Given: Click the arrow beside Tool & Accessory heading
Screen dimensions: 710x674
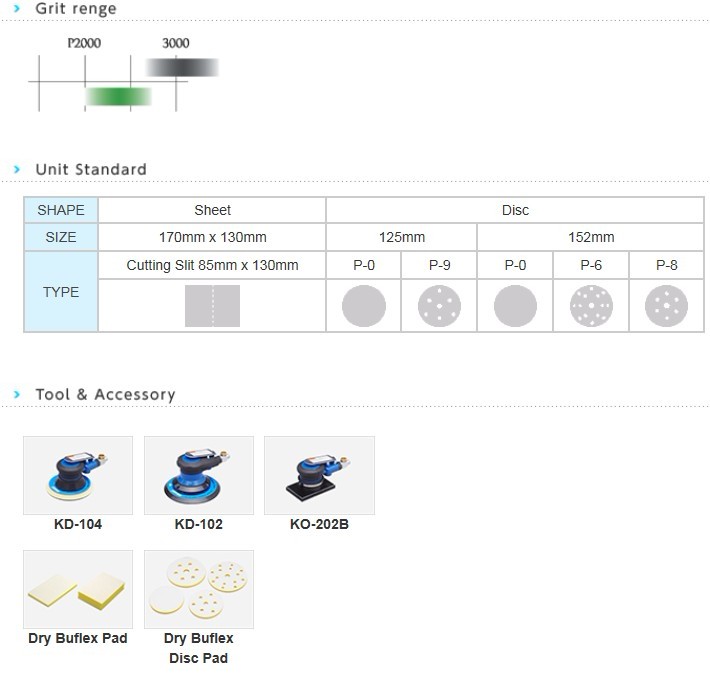Looking at the screenshot, I should click(17, 394).
